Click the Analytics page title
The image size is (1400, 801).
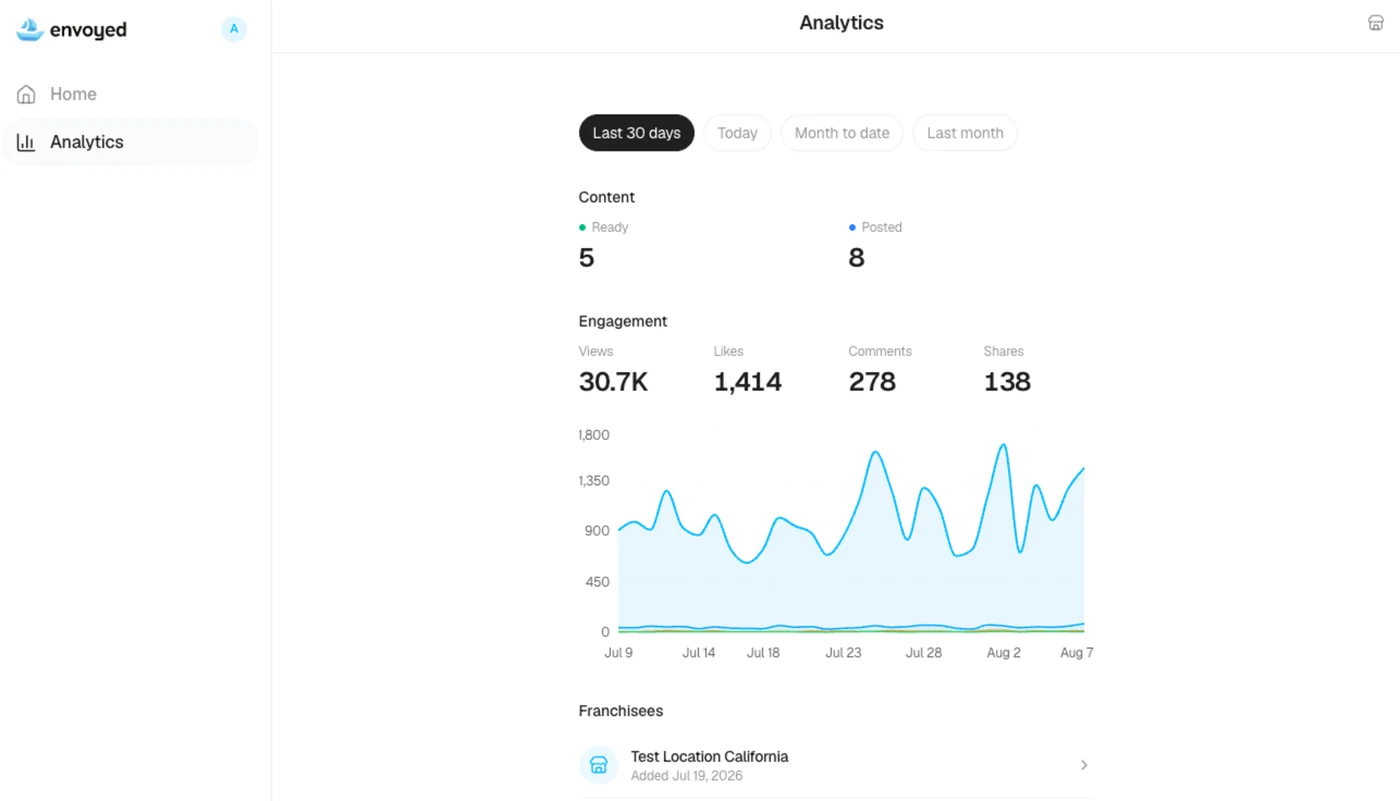coord(842,23)
